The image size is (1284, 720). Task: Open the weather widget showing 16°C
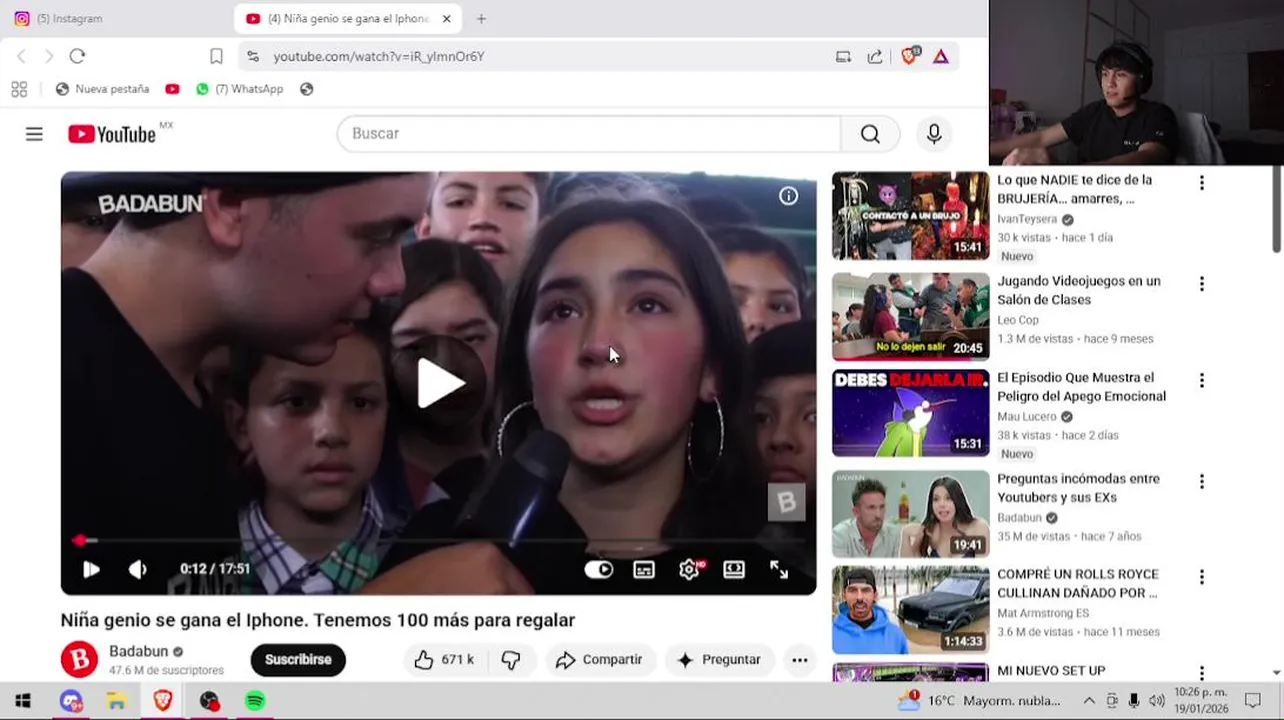[978, 701]
